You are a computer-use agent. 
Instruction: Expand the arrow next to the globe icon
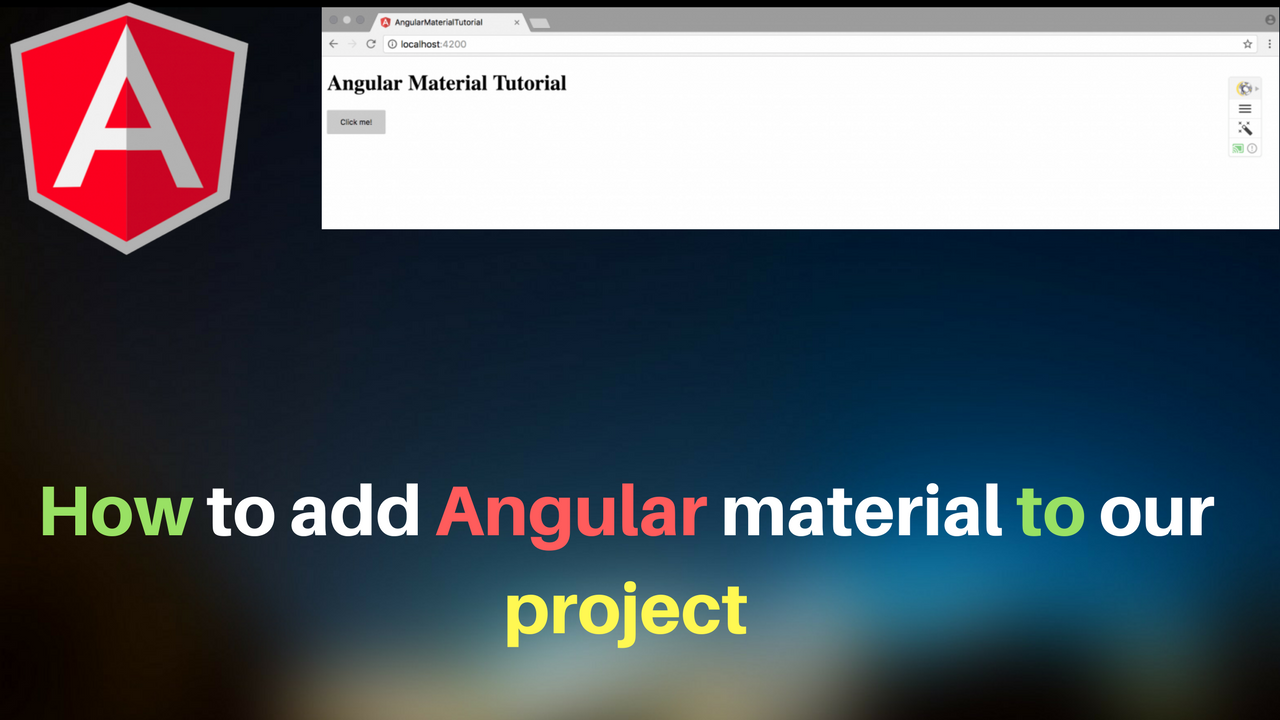coord(1257,89)
